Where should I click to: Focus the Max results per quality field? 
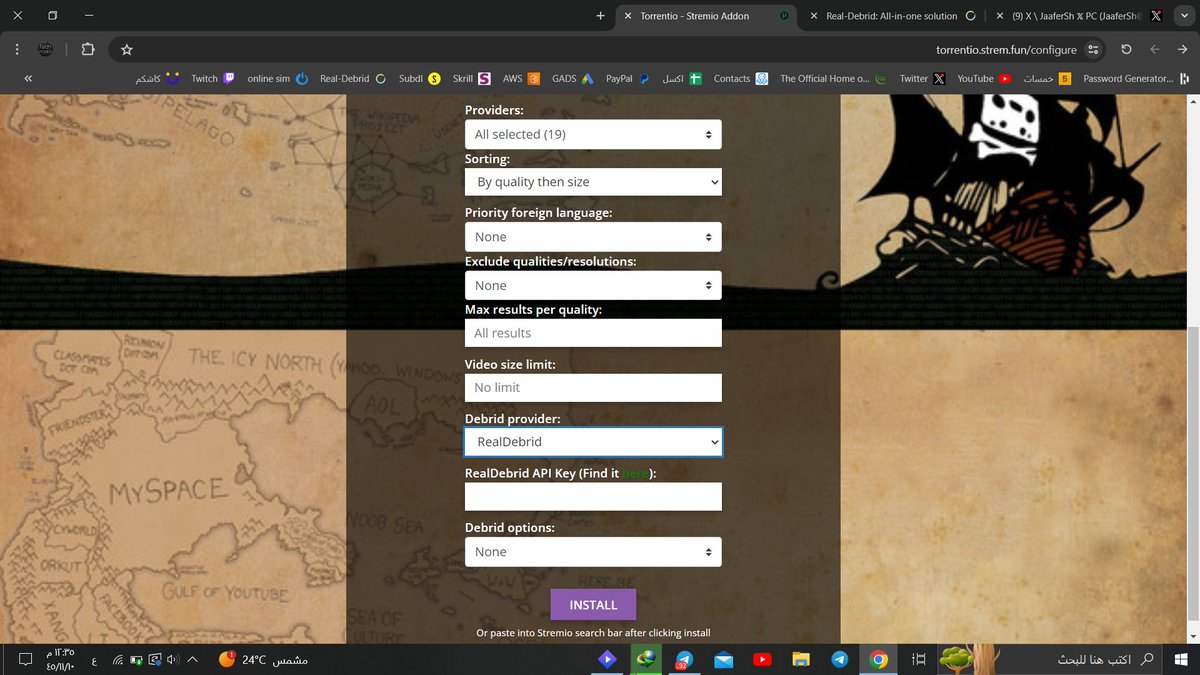pos(593,333)
